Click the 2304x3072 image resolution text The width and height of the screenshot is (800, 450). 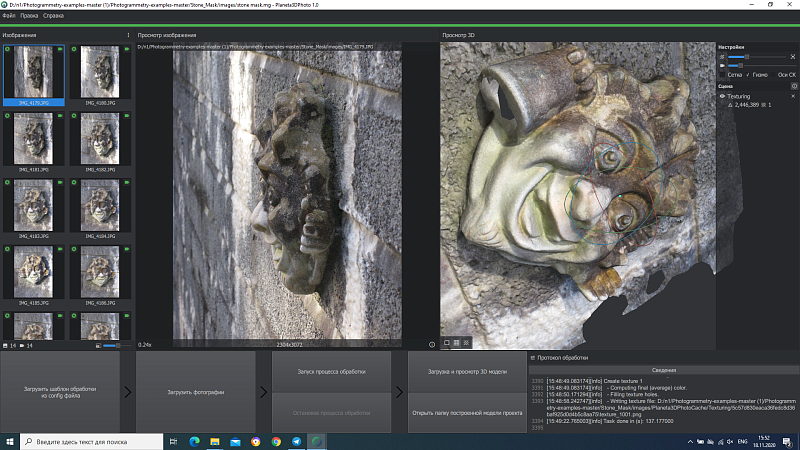tap(289, 345)
